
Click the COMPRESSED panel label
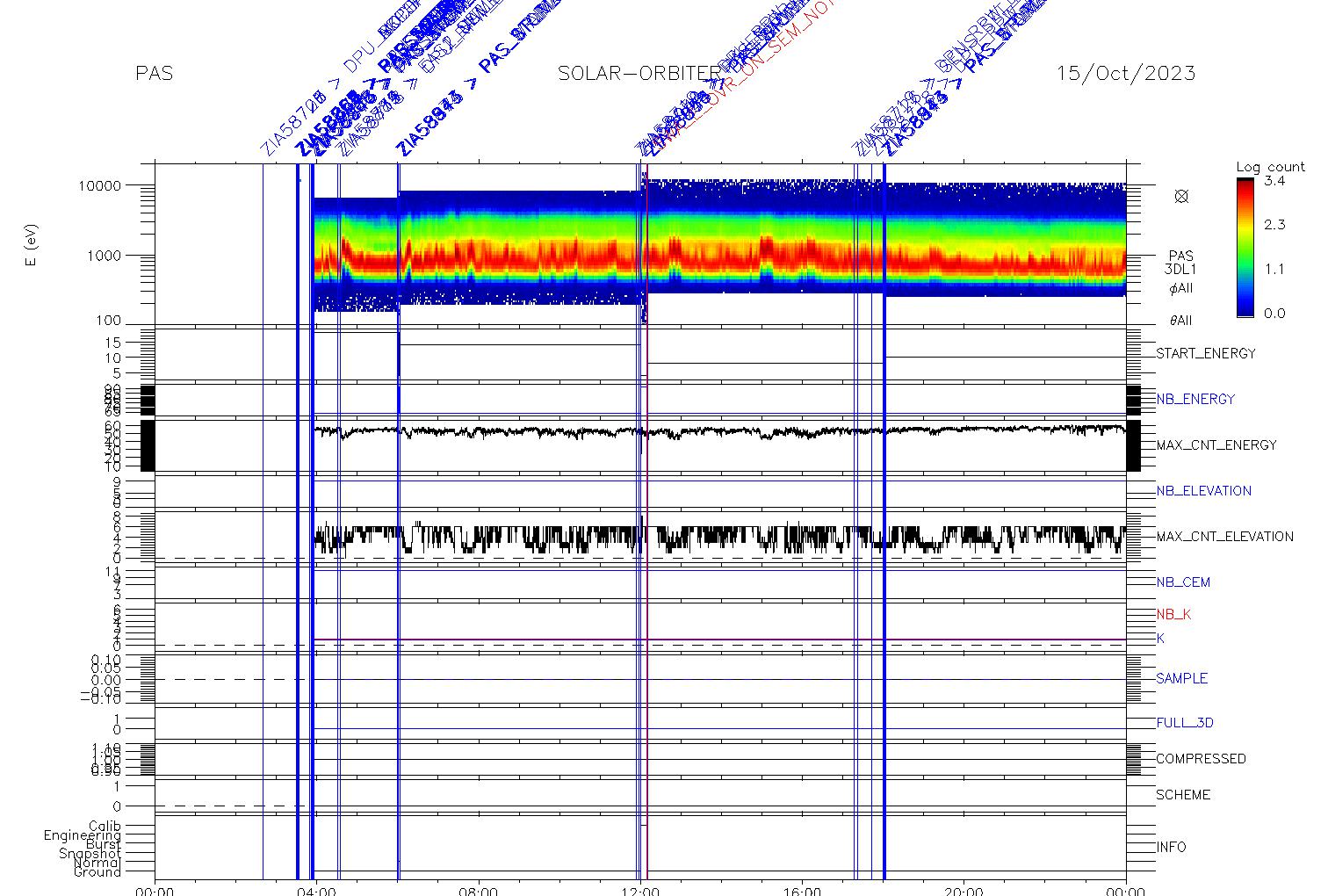tap(1201, 759)
